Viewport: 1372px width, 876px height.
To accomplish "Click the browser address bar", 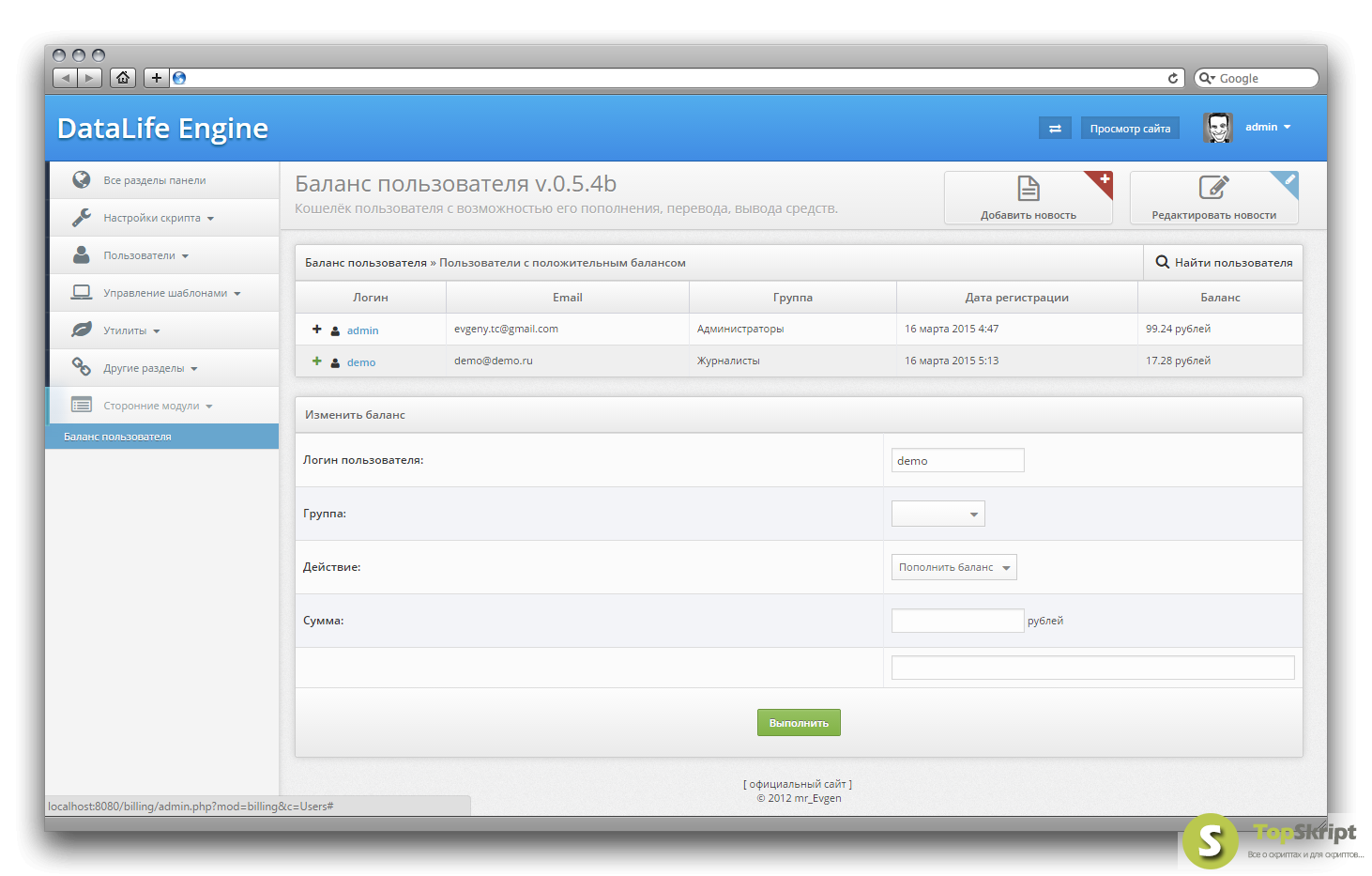I will point(678,78).
